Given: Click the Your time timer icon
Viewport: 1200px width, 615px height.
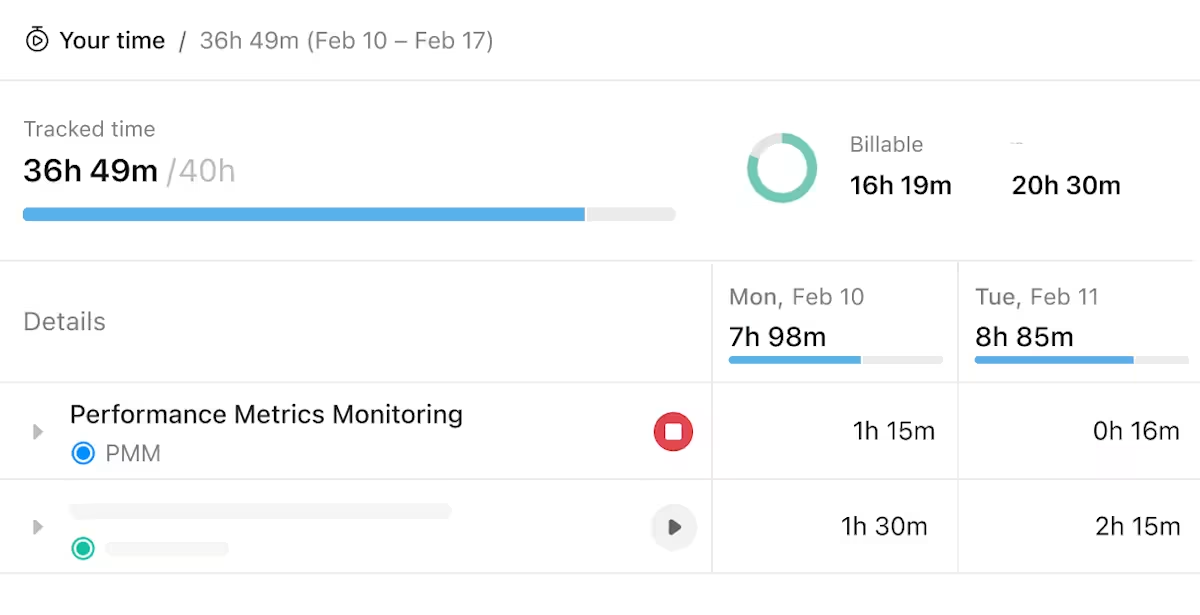Looking at the screenshot, I should click(x=37, y=40).
